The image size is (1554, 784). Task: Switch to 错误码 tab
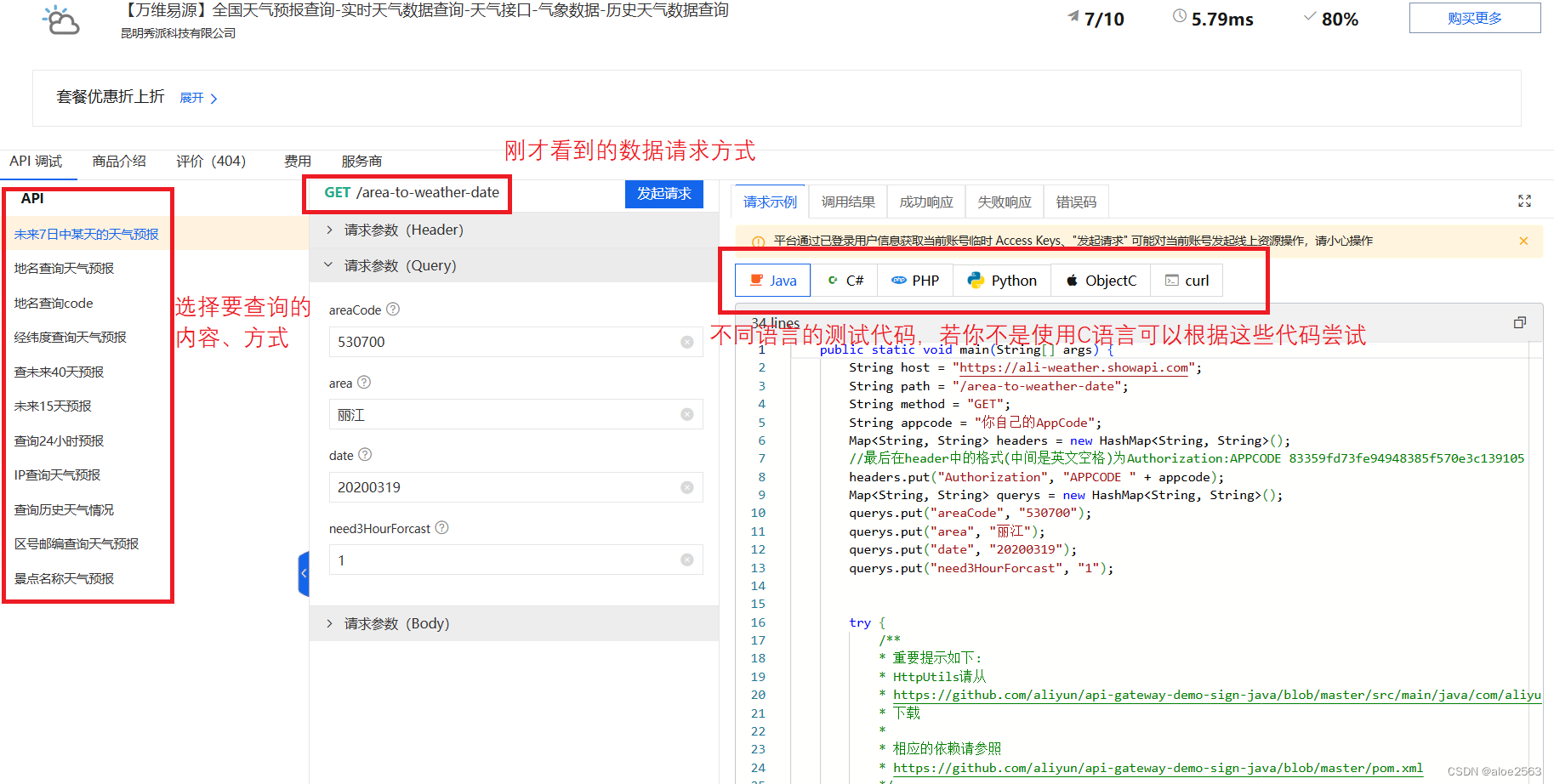1076,202
